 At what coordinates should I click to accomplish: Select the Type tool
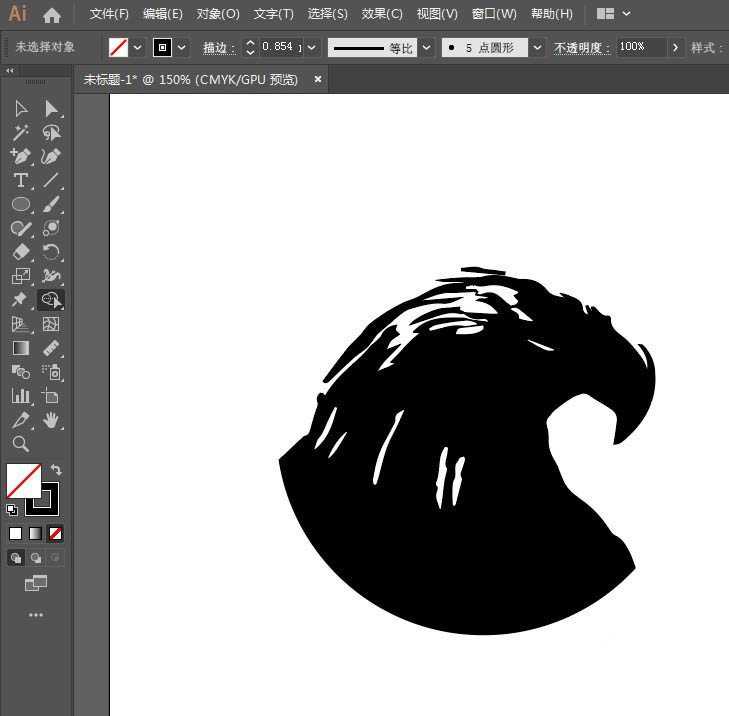20,180
